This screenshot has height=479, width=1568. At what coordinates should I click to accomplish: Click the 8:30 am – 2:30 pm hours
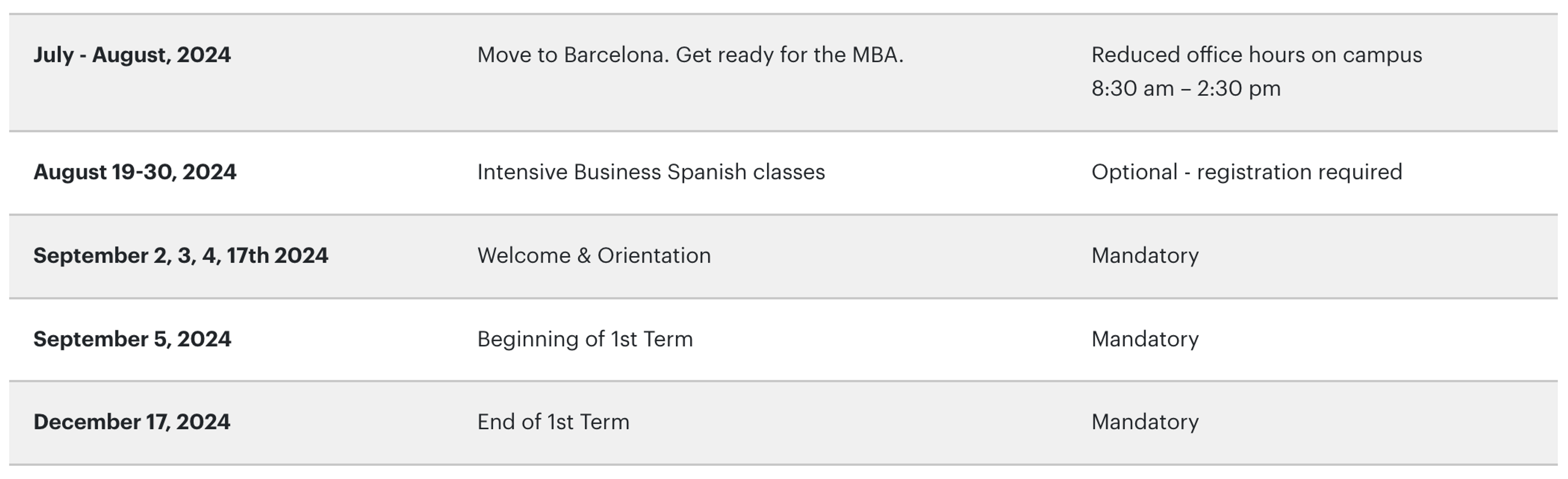tap(1186, 89)
